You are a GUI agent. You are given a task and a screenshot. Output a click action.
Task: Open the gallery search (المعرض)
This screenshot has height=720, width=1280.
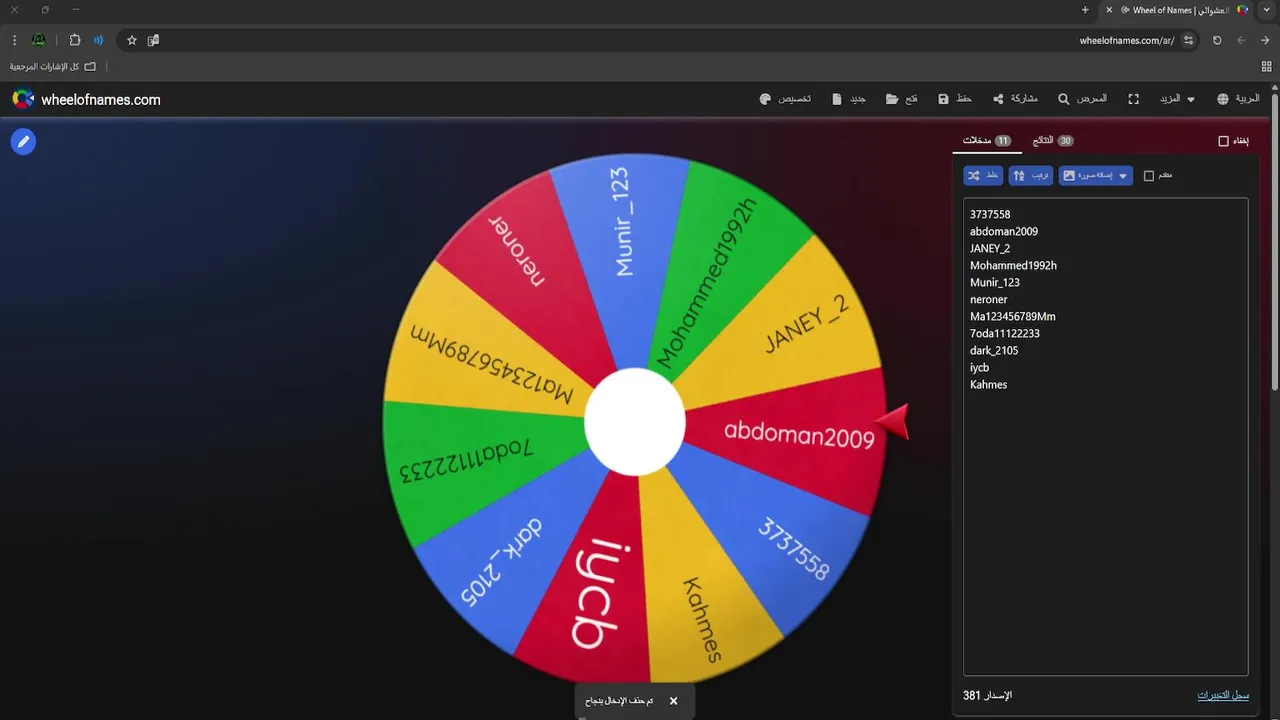point(1082,100)
